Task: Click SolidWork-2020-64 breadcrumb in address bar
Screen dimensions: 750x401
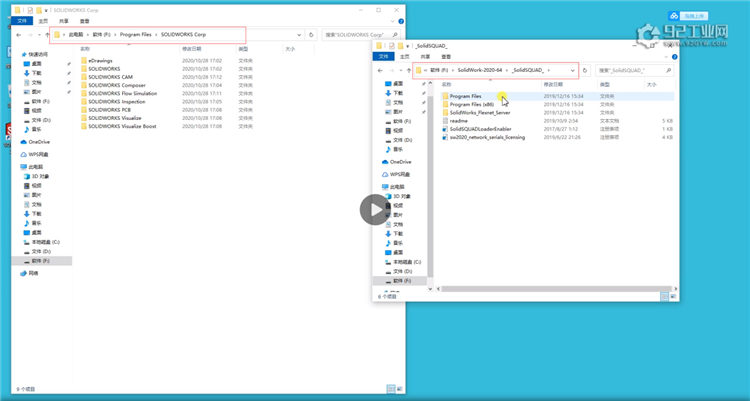Action: click(480, 70)
